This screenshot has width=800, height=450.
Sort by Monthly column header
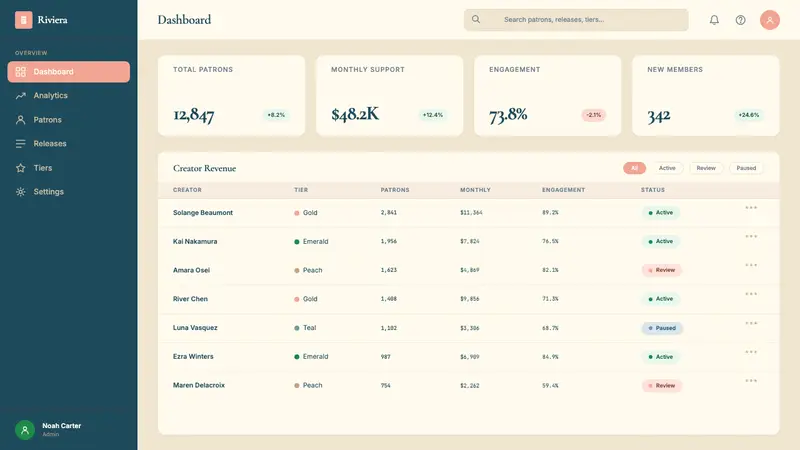coord(475,190)
